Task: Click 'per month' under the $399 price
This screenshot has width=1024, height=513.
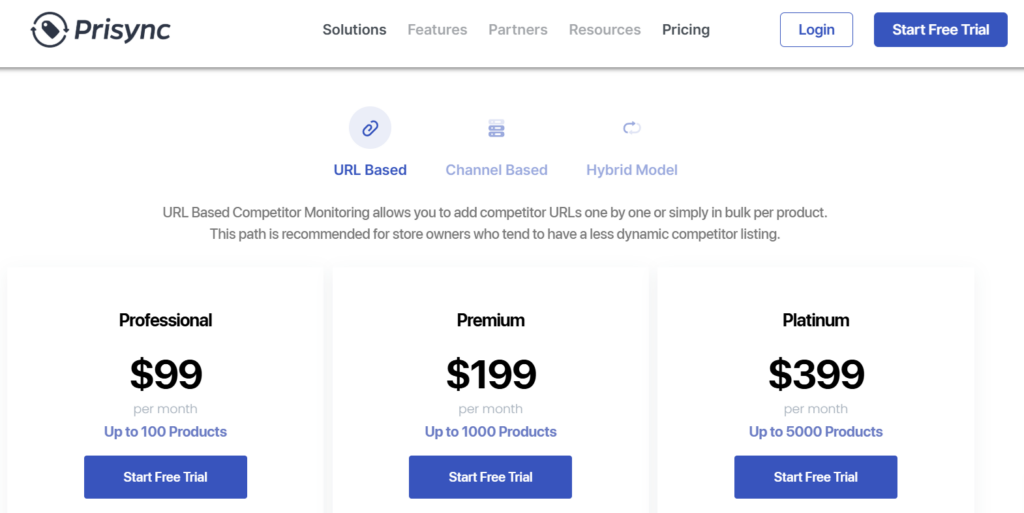Action: coord(816,409)
